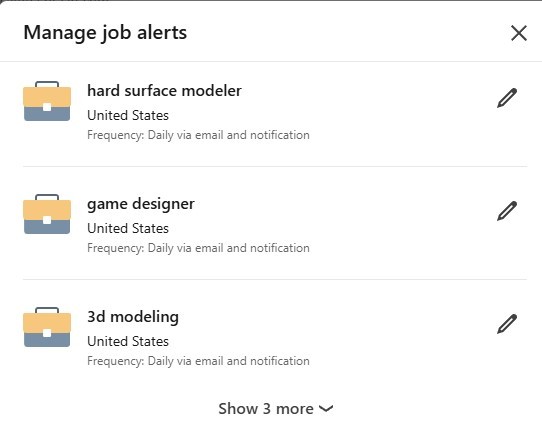Click the frequency text for game designer
This screenshot has height=435, width=542.
(198, 248)
